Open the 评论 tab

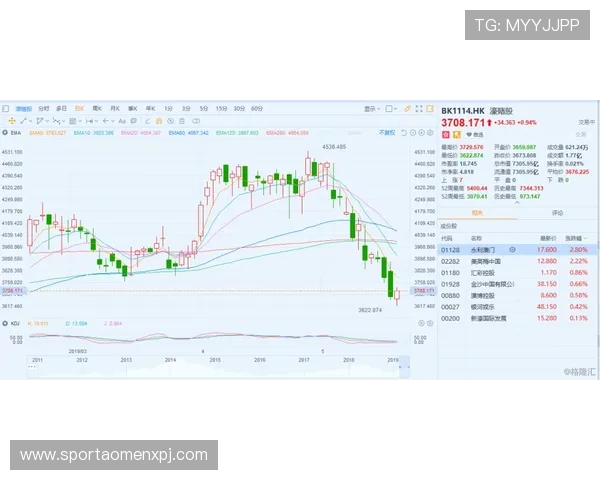tap(558, 213)
